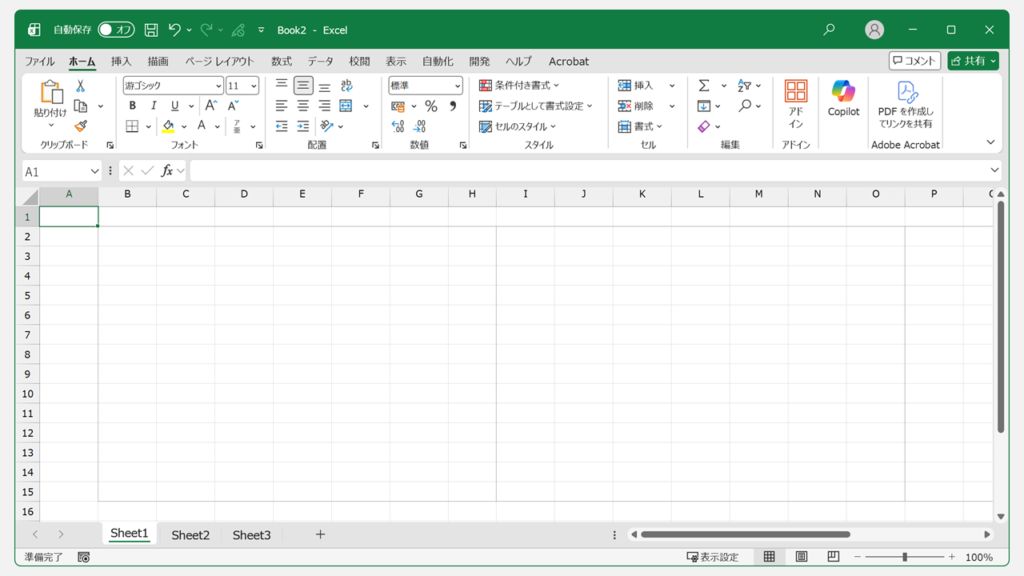Click the comma style icon
The width and height of the screenshot is (1024, 576).
(x=455, y=105)
